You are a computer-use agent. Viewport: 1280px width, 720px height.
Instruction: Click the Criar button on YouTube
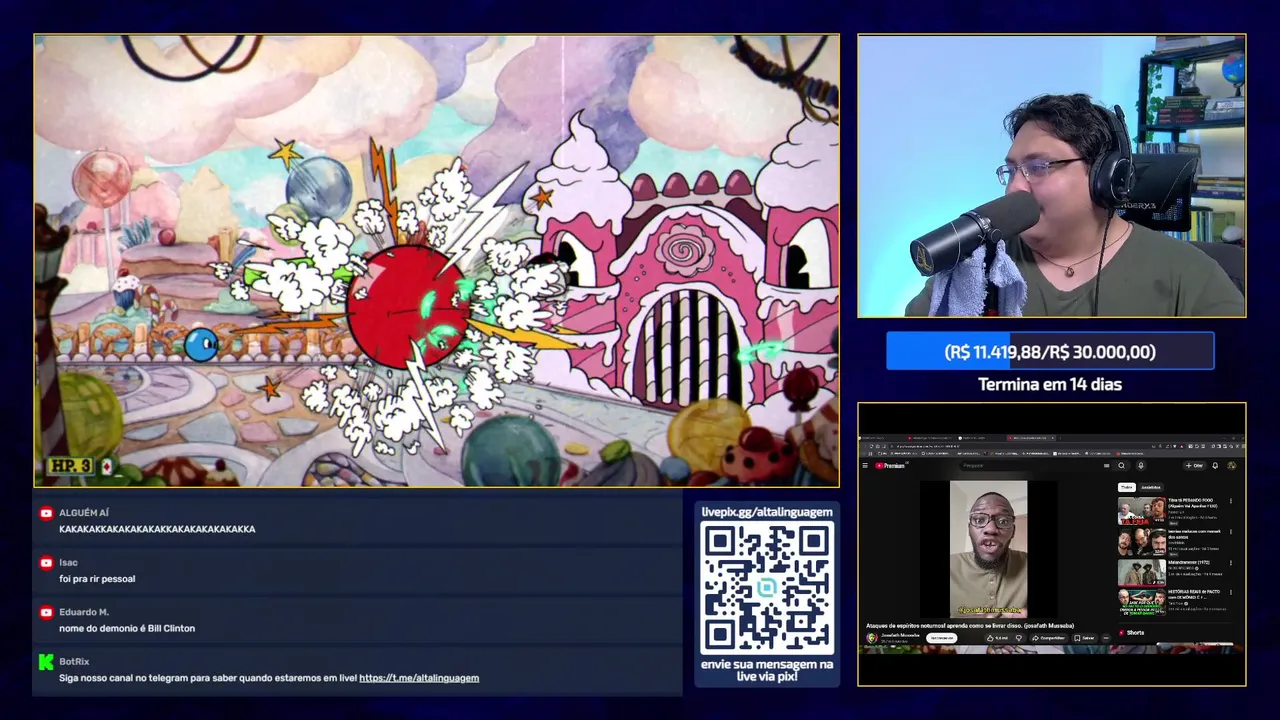click(1194, 466)
